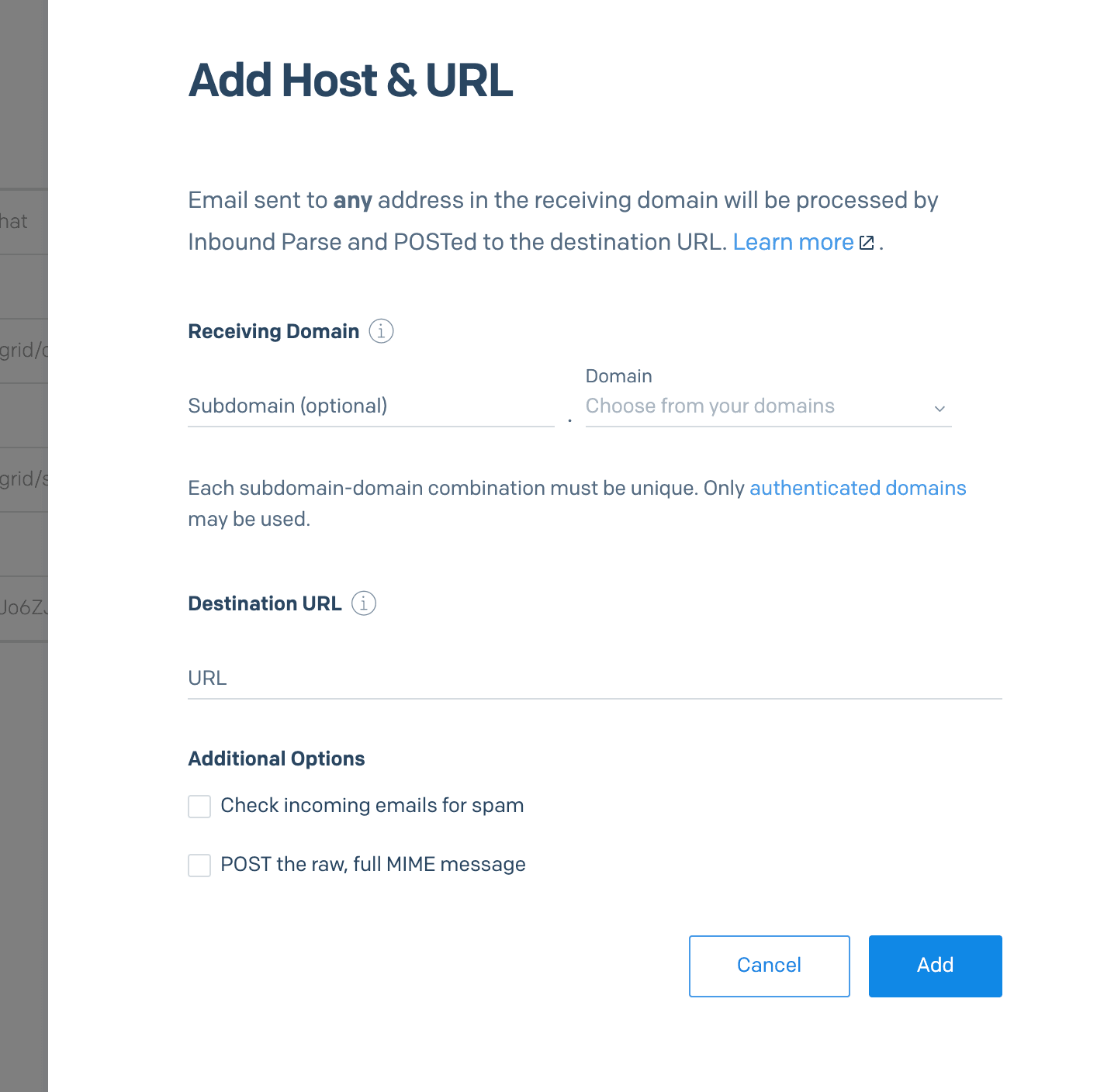The height and width of the screenshot is (1092, 1097).
Task: Click the 'Check incoming emails for spam' label
Action: (372, 805)
